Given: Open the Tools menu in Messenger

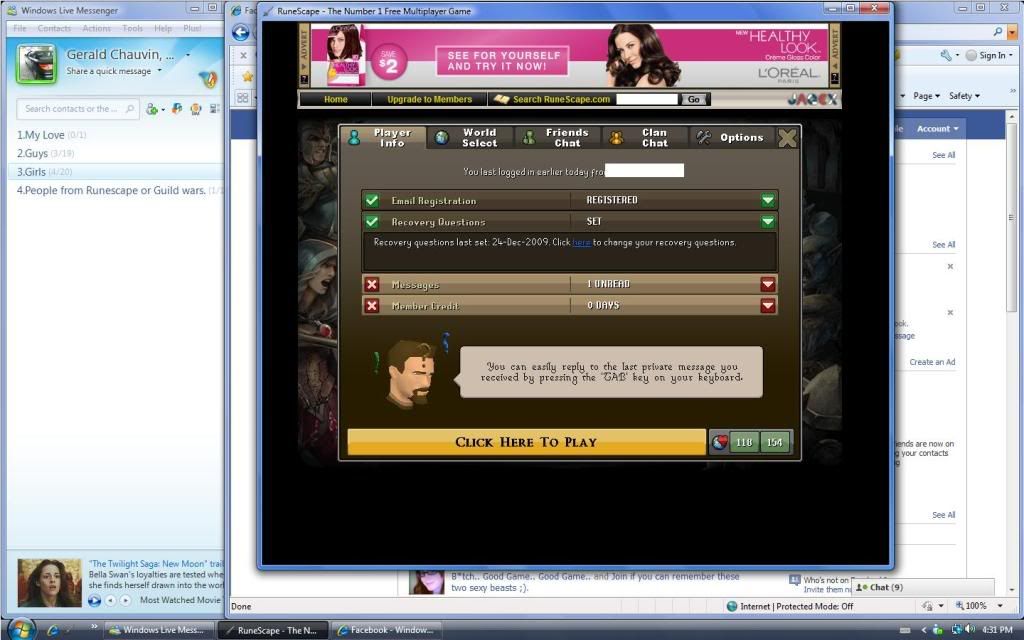Looking at the screenshot, I should pyautogui.click(x=133, y=28).
